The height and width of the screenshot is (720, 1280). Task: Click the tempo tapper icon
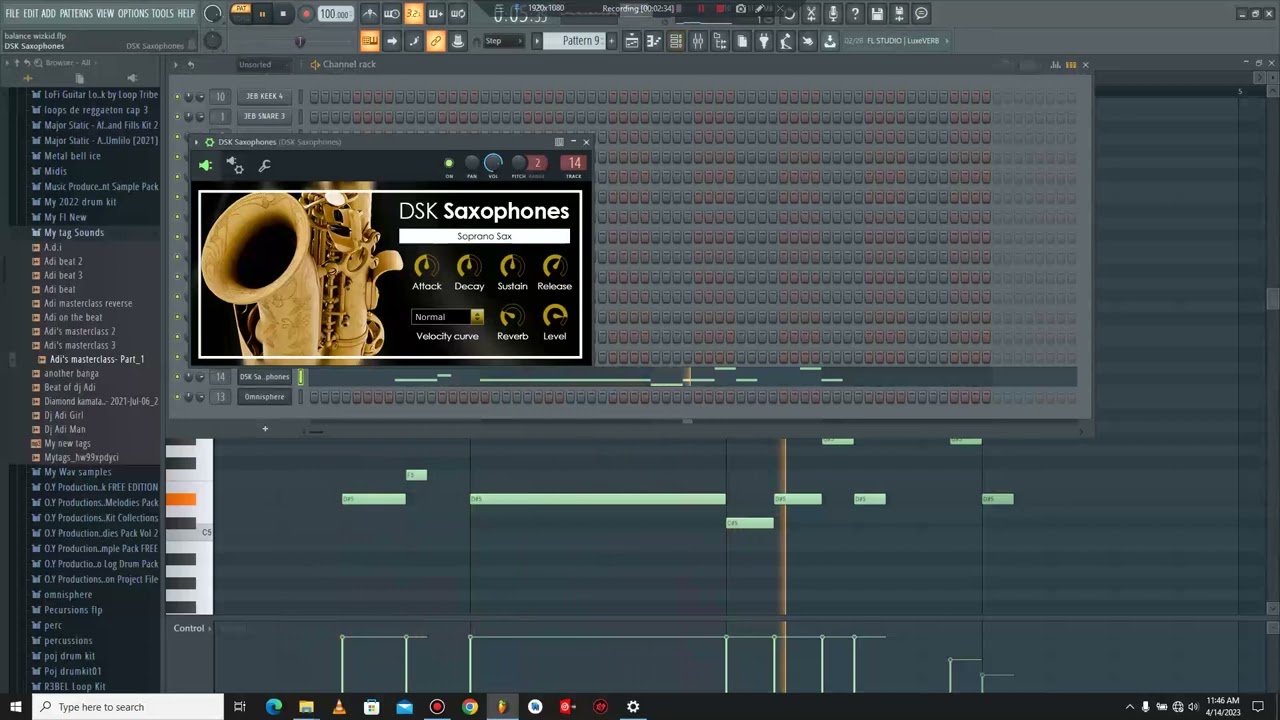click(x=786, y=41)
